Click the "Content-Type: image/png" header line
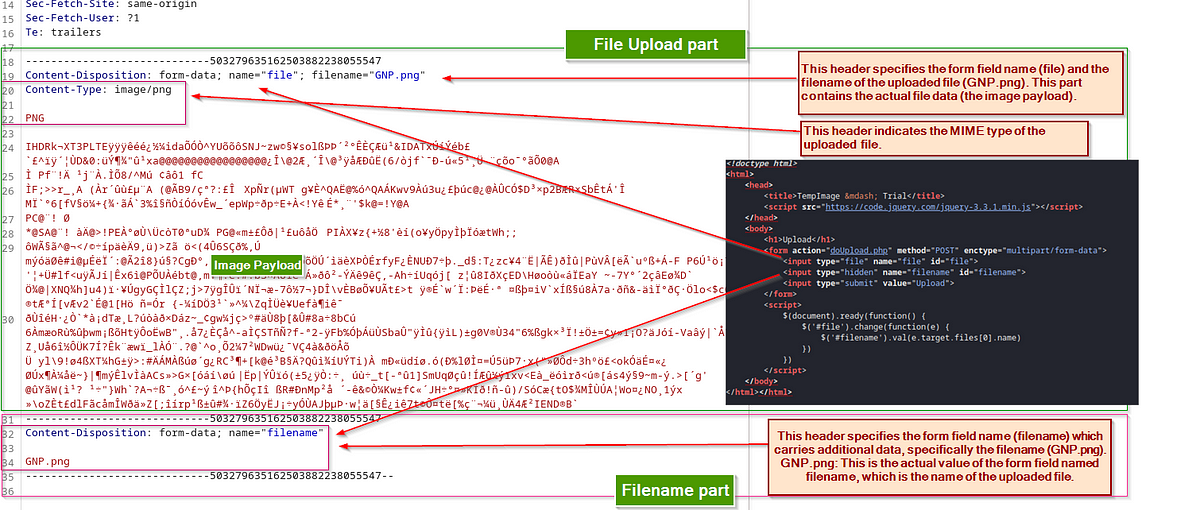The image size is (1200, 510). (x=98, y=89)
